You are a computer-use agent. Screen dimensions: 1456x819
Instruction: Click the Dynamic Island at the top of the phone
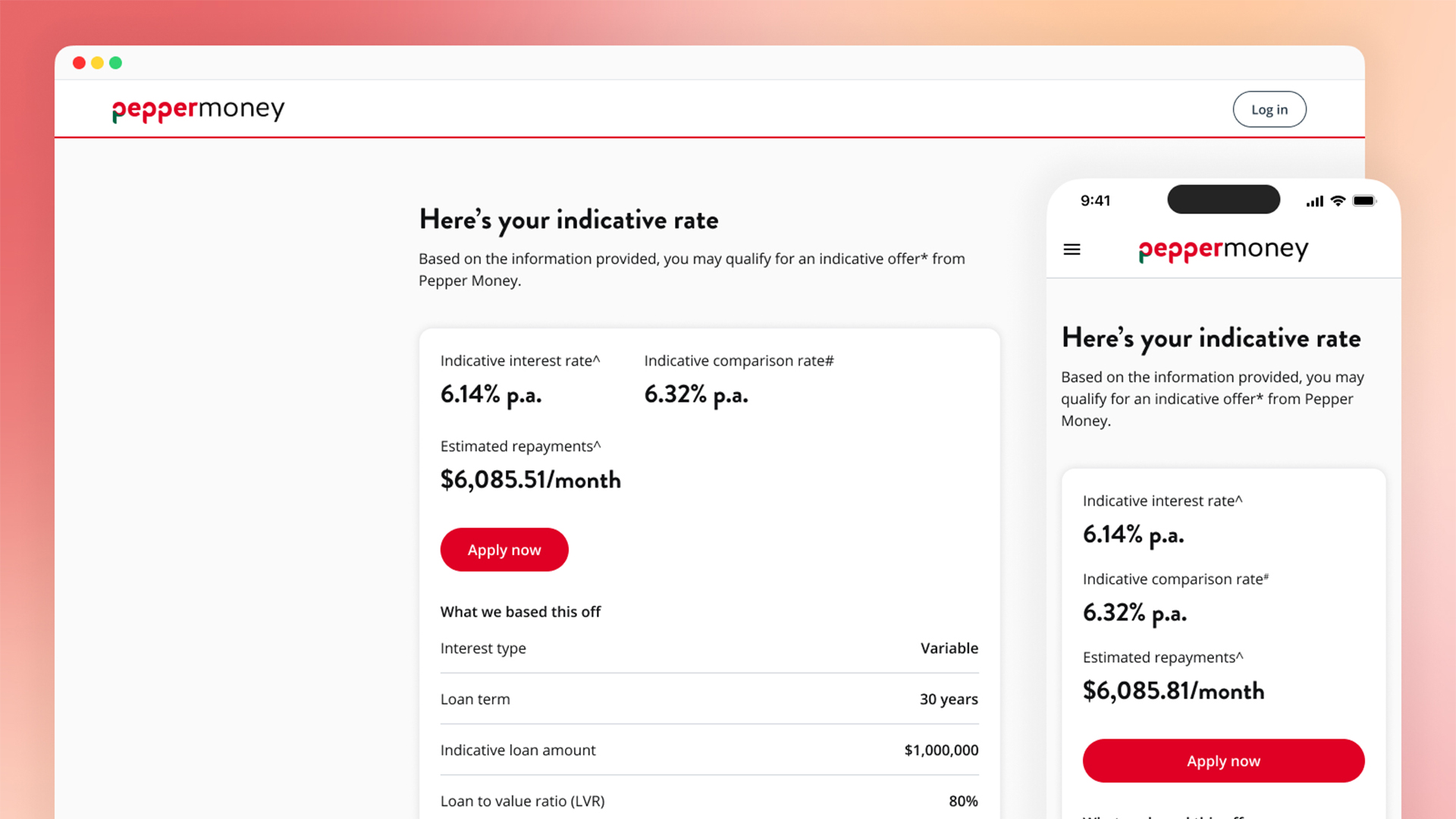(1222, 199)
